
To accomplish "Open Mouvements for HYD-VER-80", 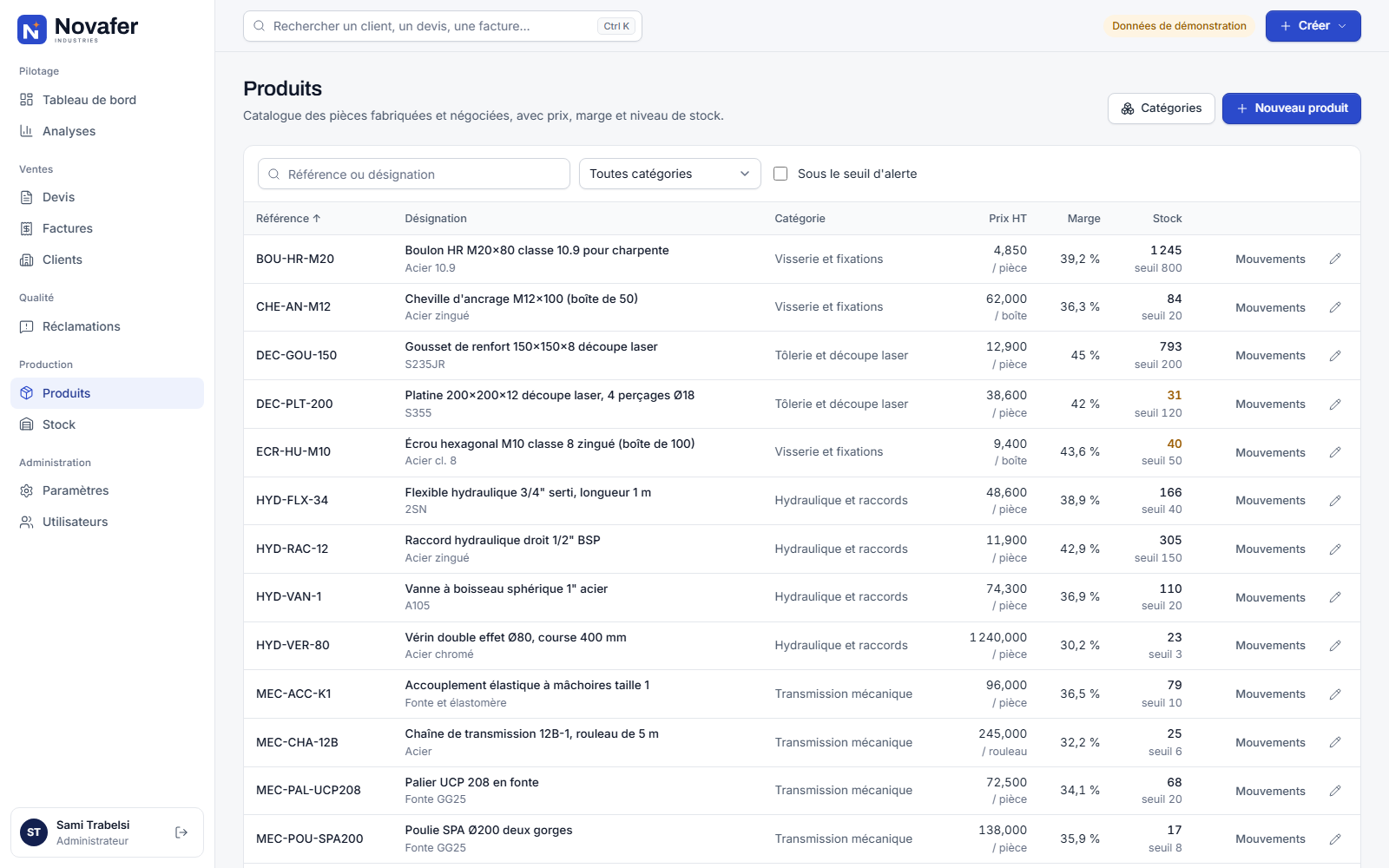I will (x=1270, y=646).
